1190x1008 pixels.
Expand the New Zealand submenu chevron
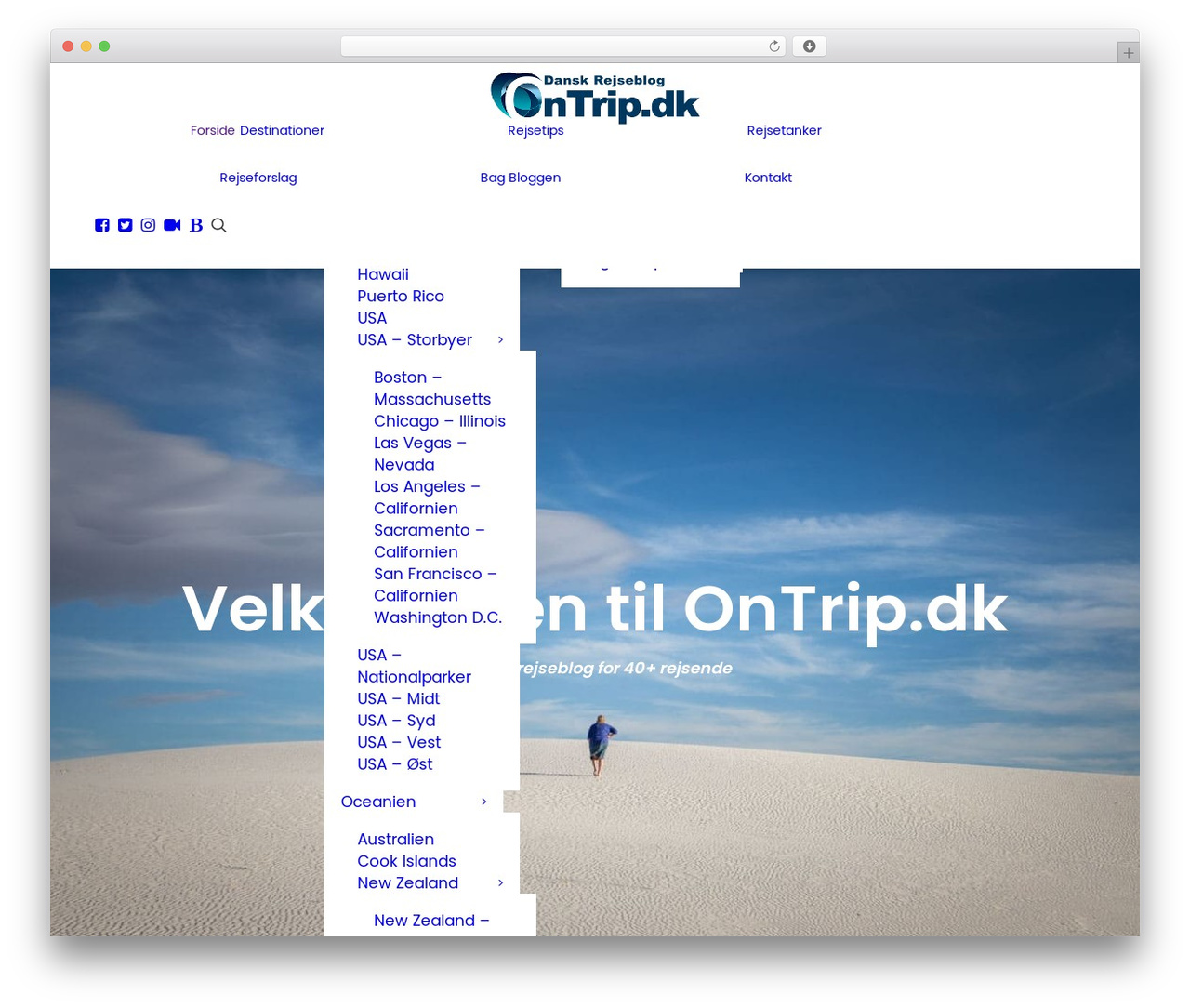point(500,883)
